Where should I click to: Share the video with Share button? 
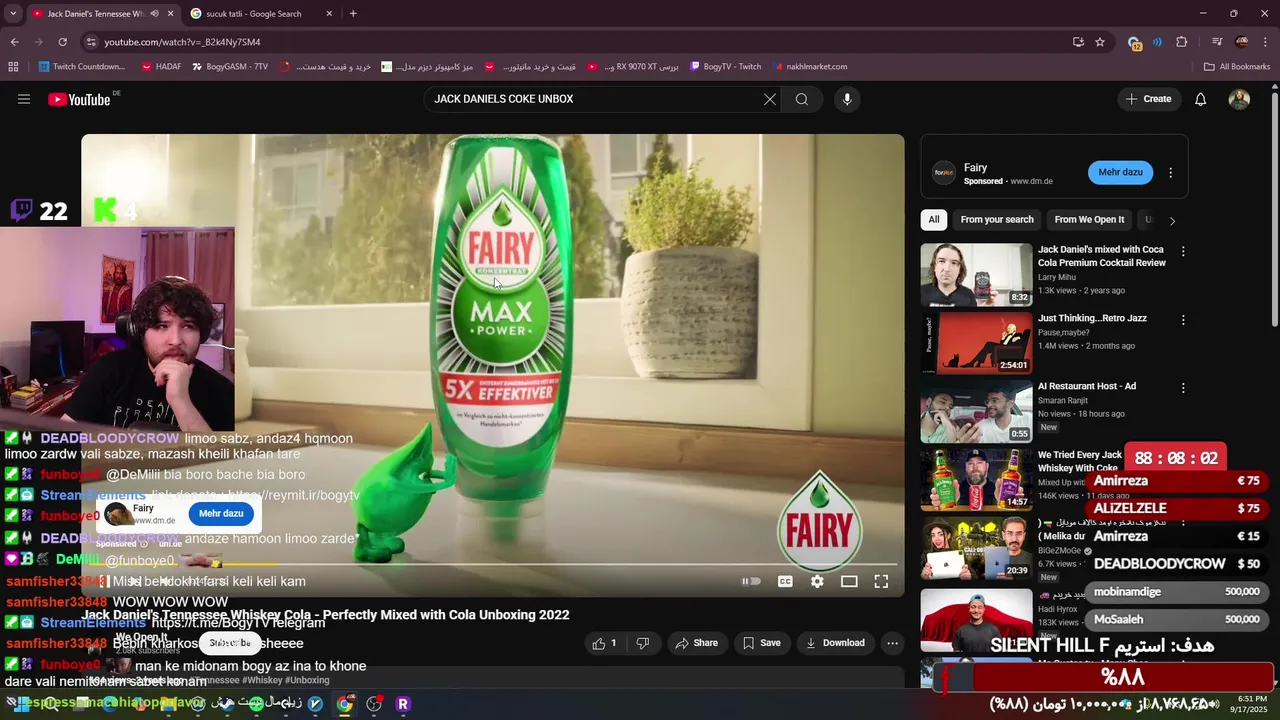coord(696,643)
